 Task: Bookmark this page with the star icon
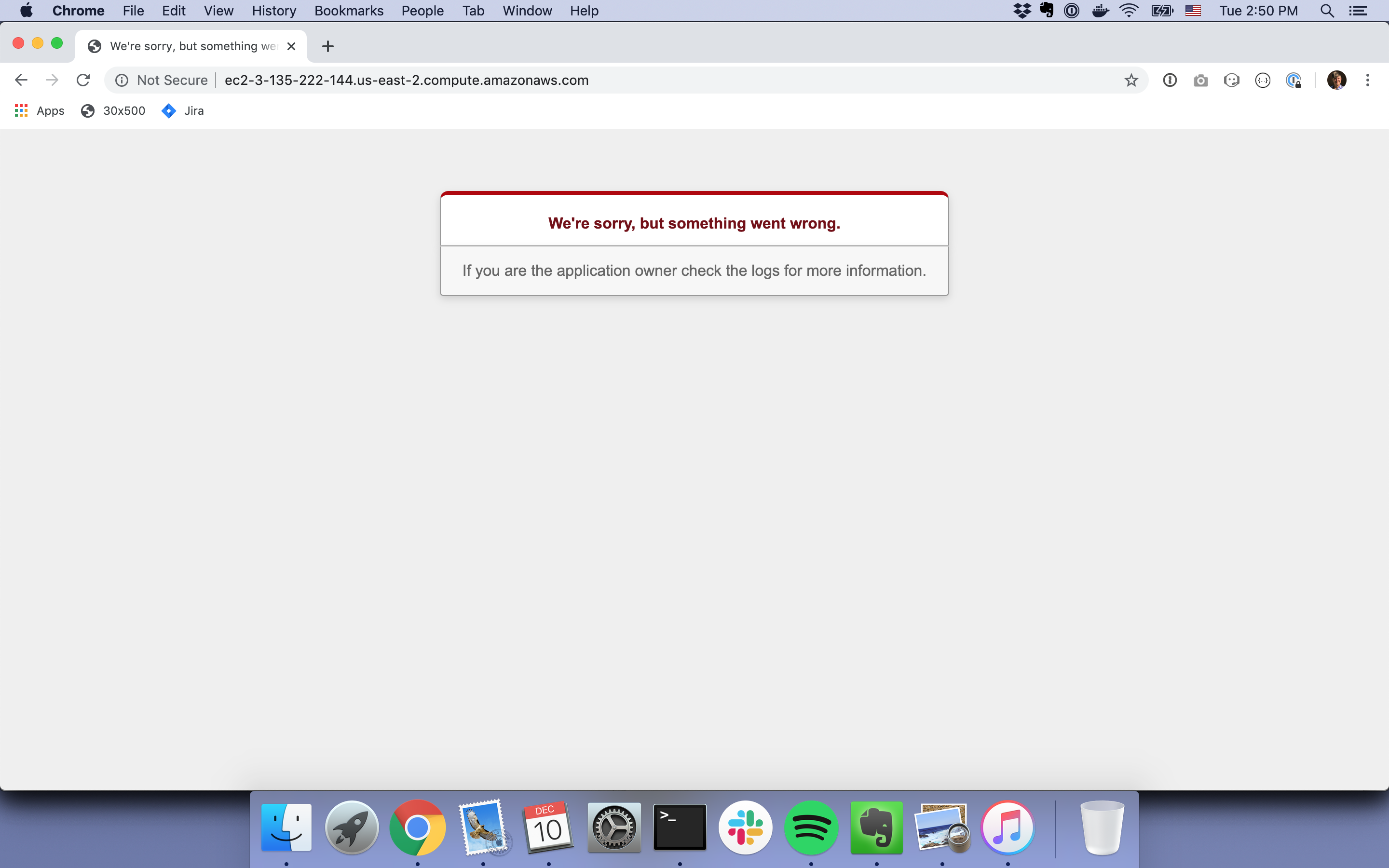1130,81
